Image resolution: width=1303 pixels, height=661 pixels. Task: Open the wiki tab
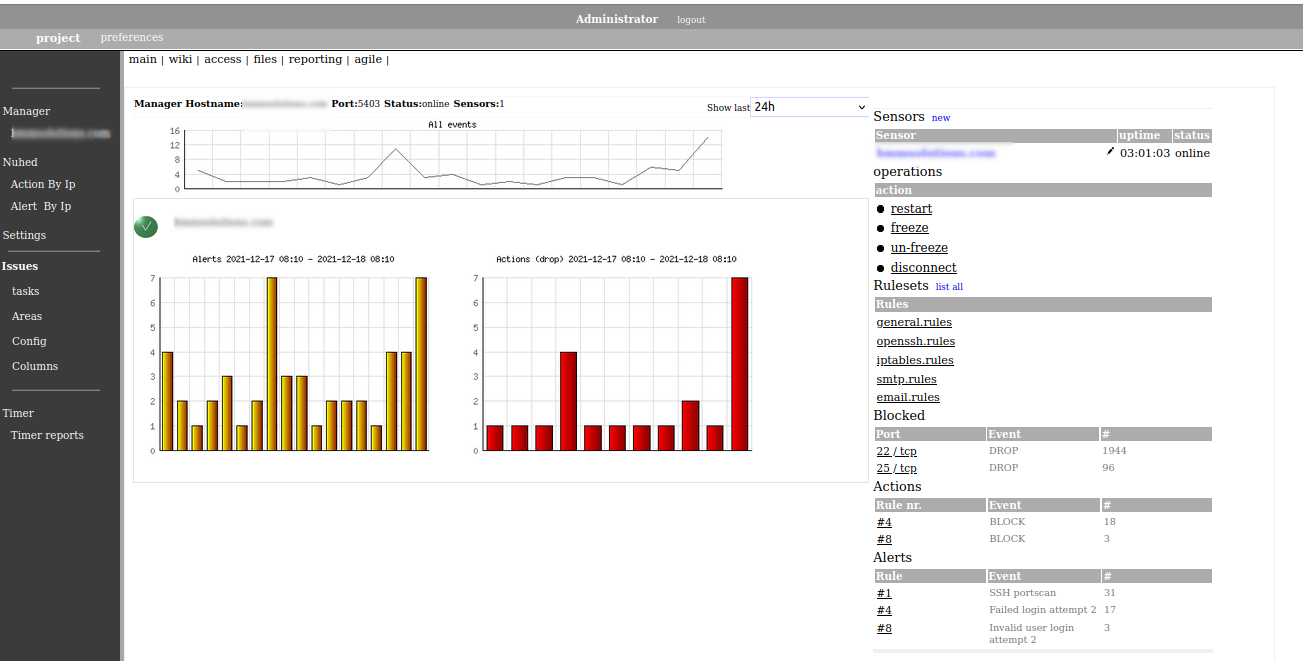[x=180, y=60]
